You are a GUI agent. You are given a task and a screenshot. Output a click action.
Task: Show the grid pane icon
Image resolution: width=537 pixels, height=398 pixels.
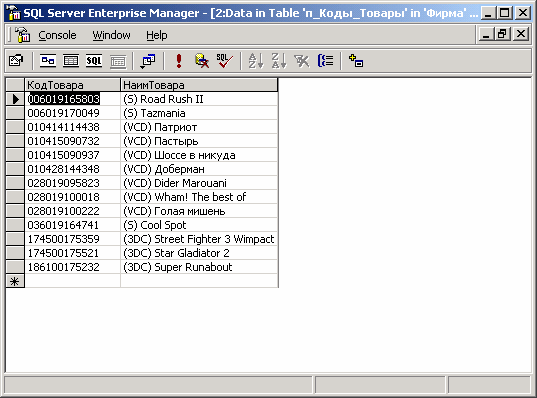pos(71,61)
